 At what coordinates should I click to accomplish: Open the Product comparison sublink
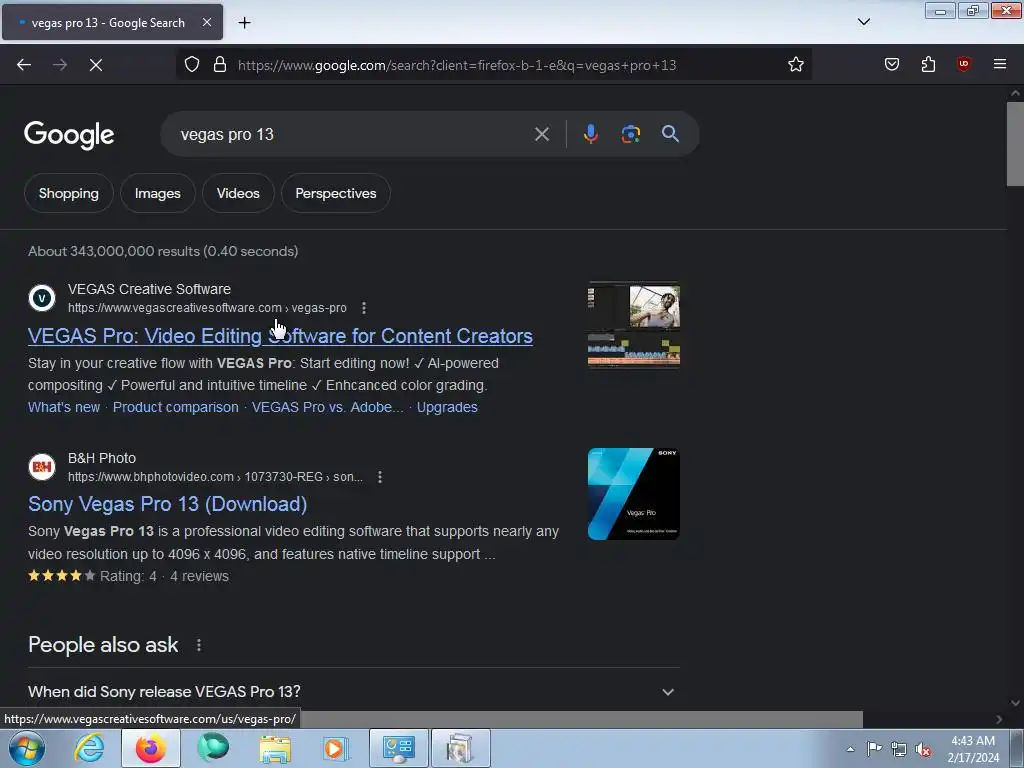click(176, 407)
